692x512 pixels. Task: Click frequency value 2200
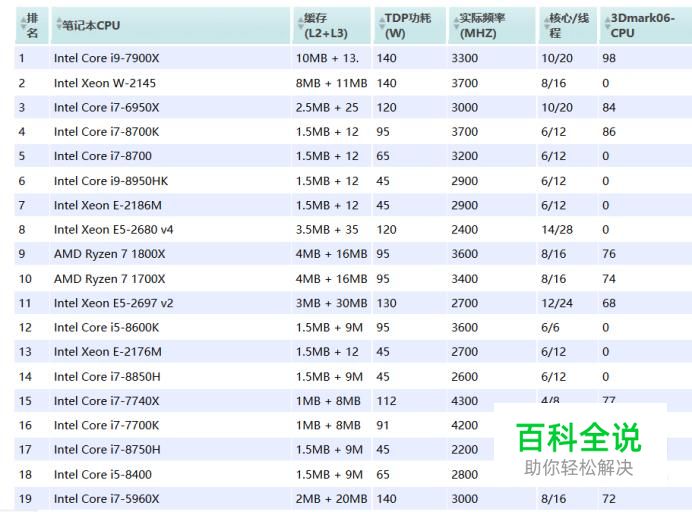tap(465, 449)
